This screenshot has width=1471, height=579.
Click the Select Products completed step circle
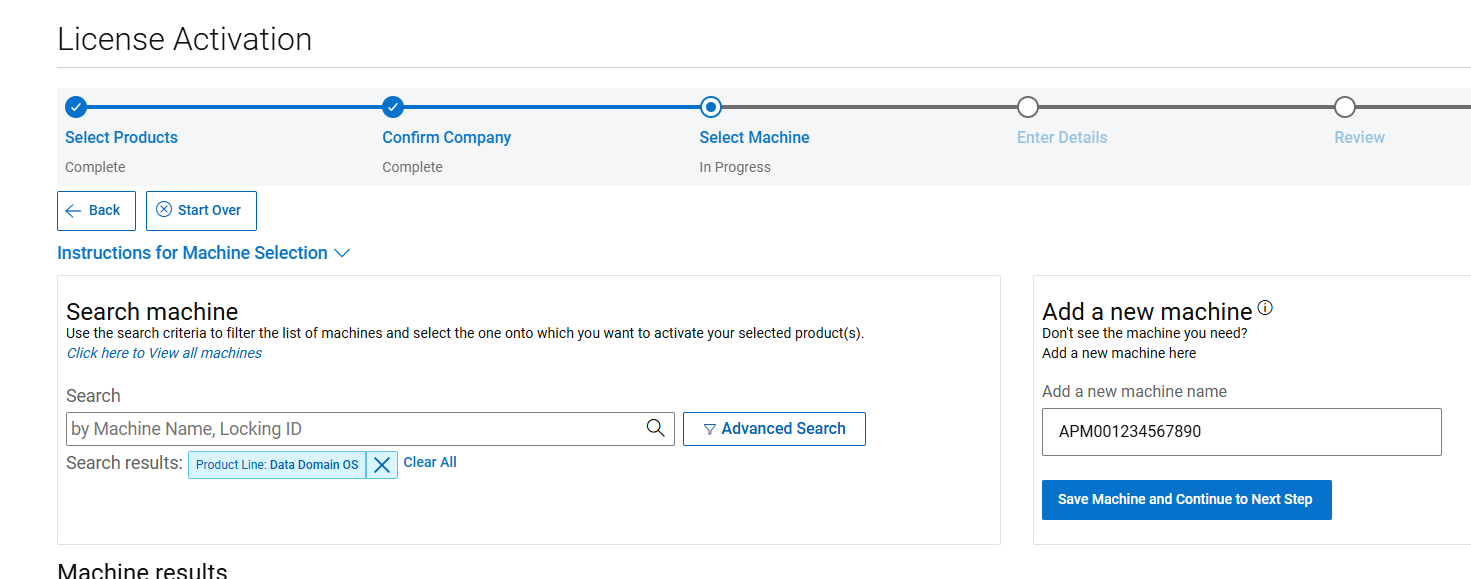[76, 107]
